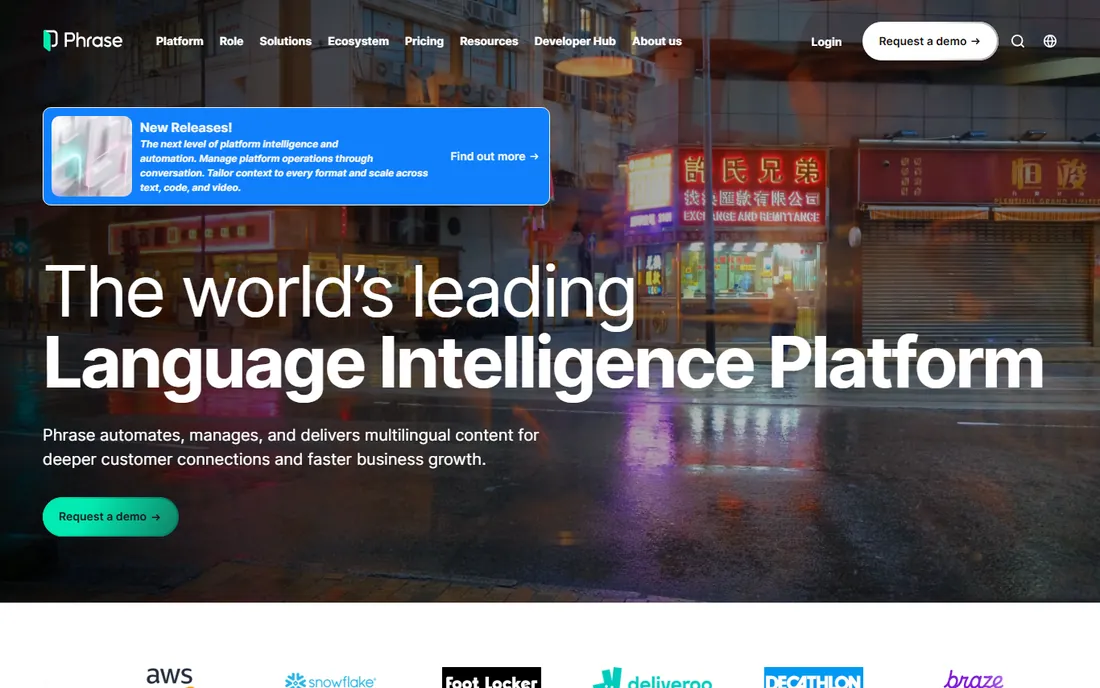Screen dimensions: 1100x688
Task: Click the Login link
Action: pos(826,42)
